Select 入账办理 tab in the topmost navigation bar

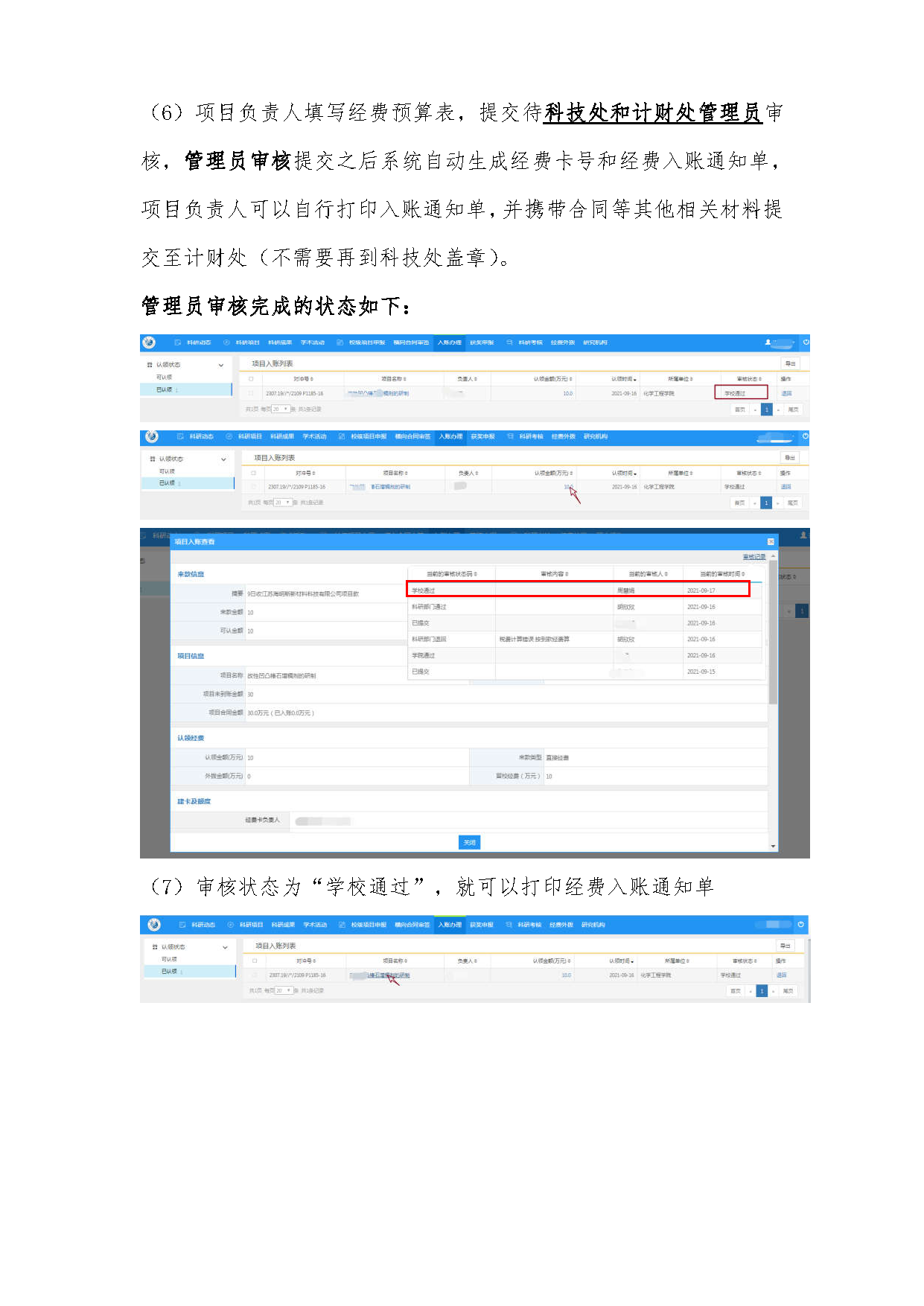[449, 343]
